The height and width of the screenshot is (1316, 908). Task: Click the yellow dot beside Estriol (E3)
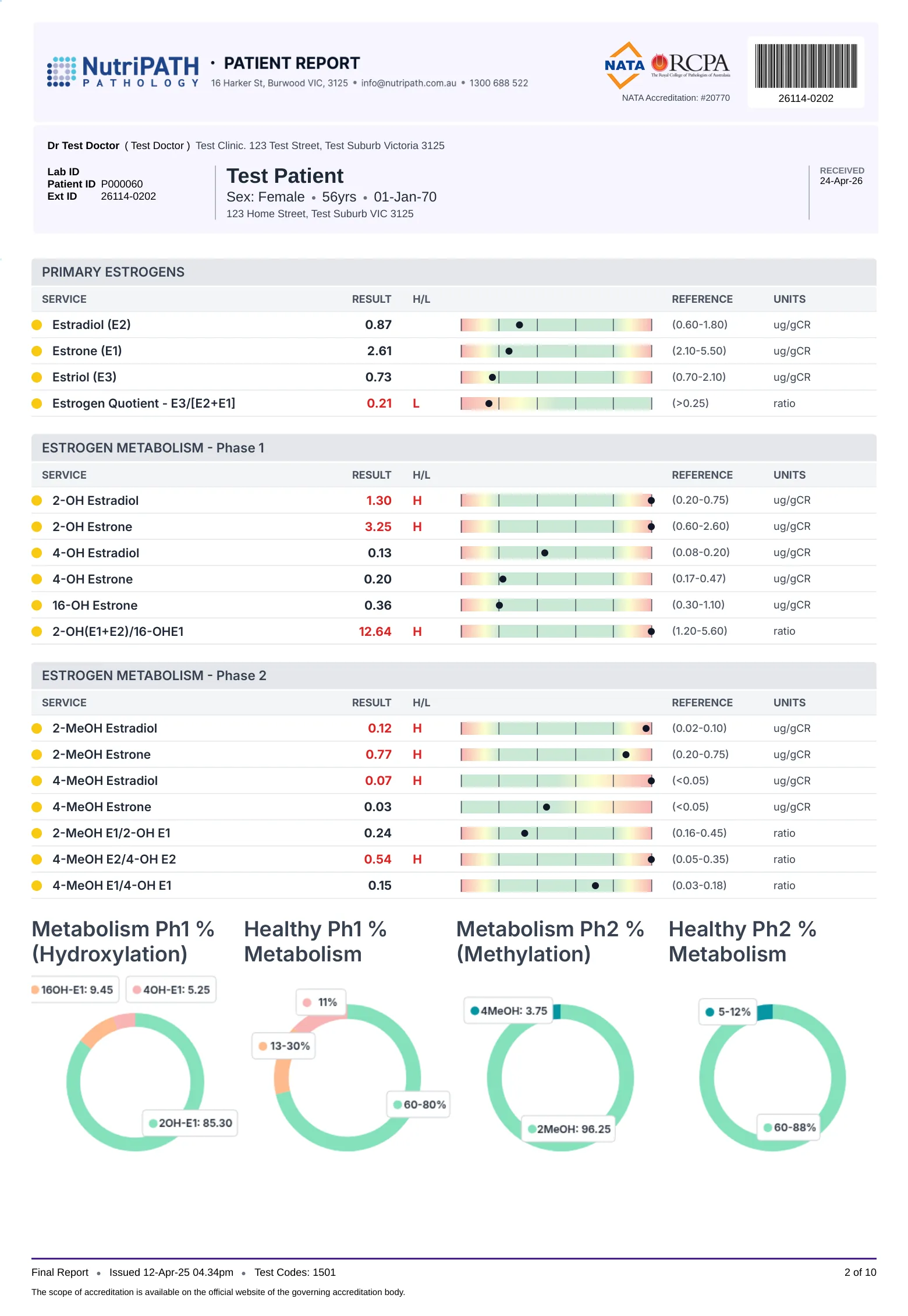tap(37, 377)
